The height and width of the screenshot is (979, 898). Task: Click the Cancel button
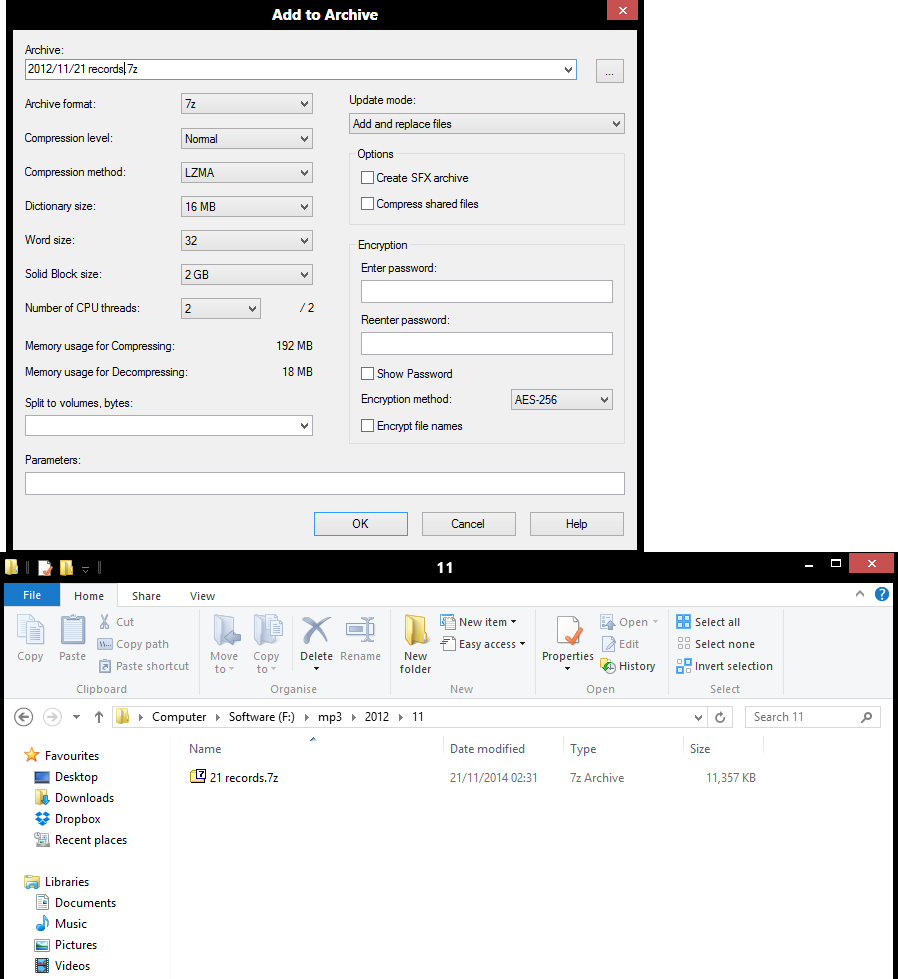pyautogui.click(x=468, y=524)
